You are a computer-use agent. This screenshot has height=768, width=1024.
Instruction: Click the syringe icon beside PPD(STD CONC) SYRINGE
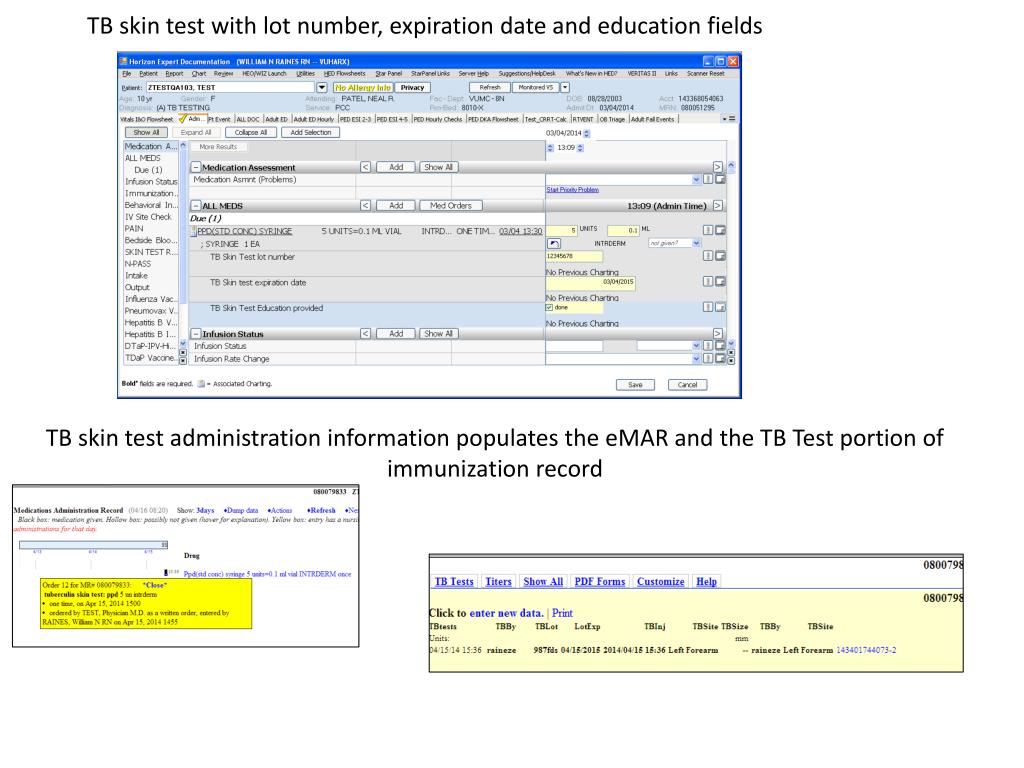tap(194, 230)
